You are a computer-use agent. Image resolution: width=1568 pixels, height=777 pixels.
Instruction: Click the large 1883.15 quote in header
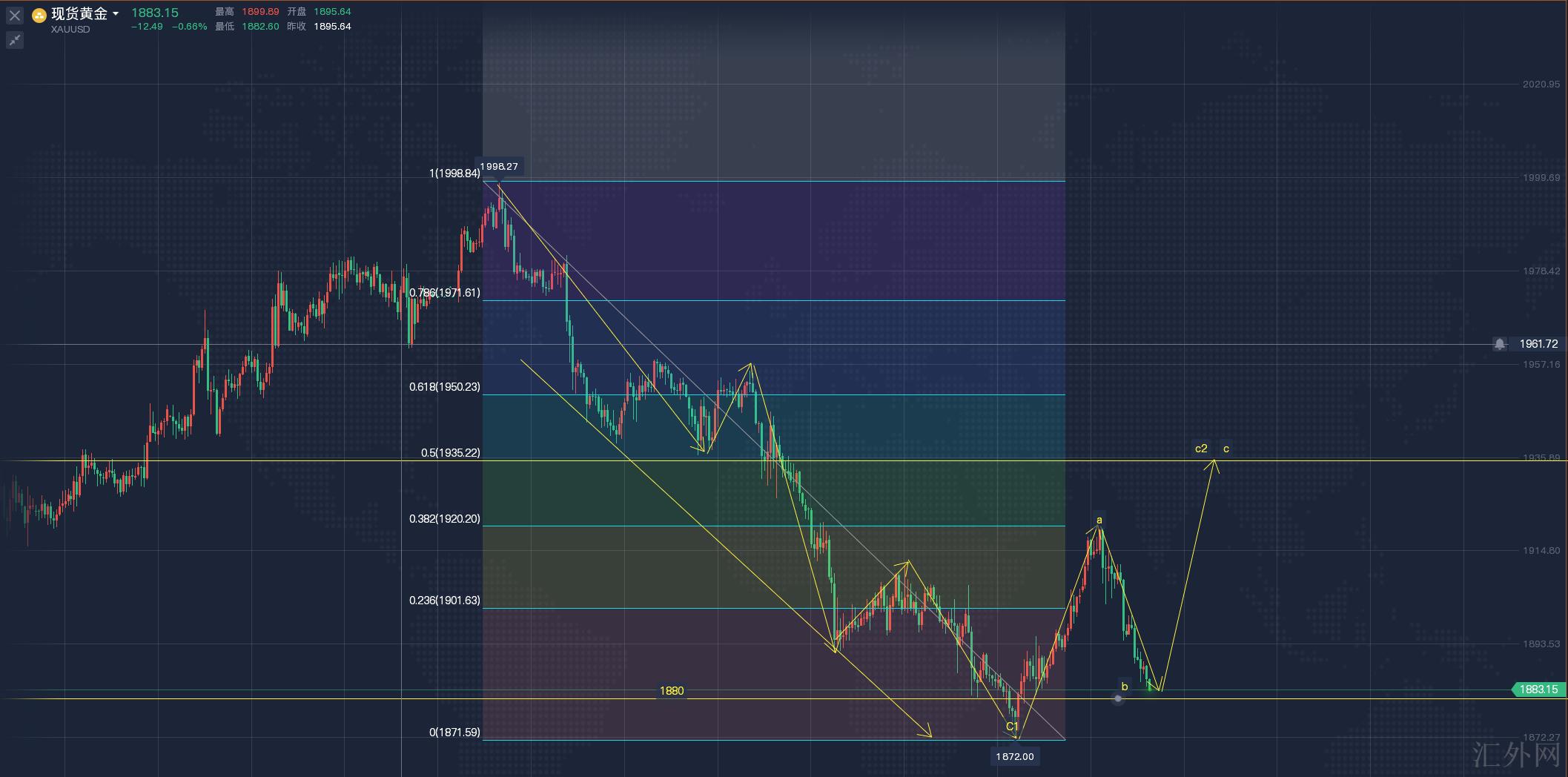[155, 13]
